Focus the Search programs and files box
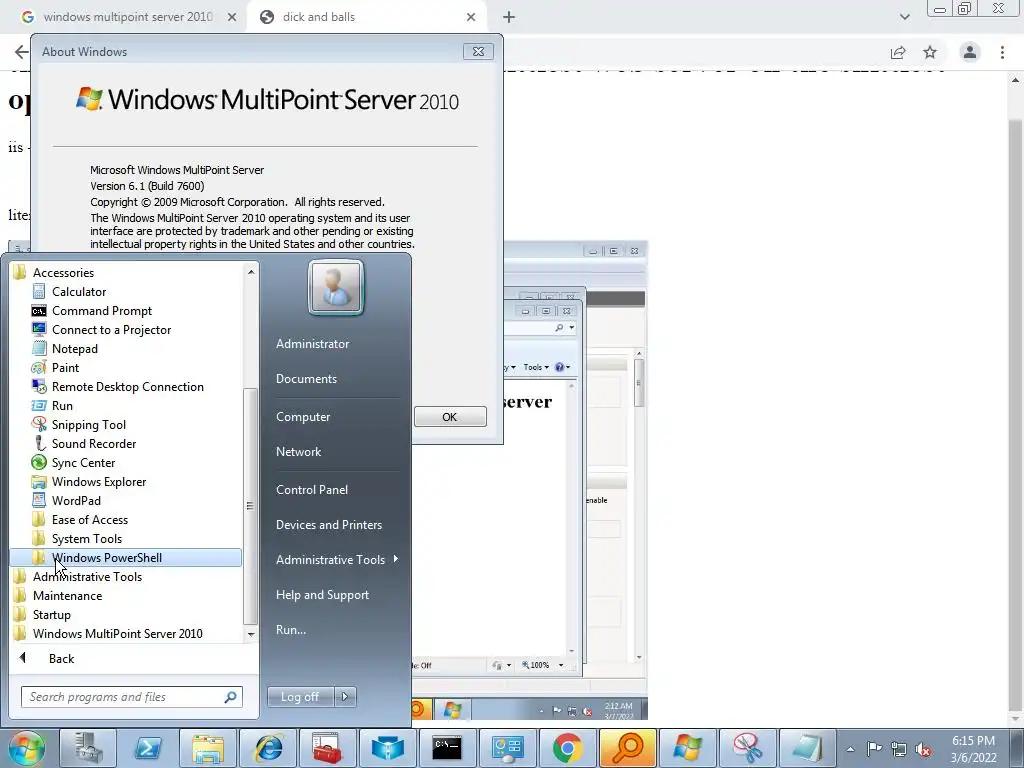The width and height of the screenshot is (1024, 768). point(132,697)
